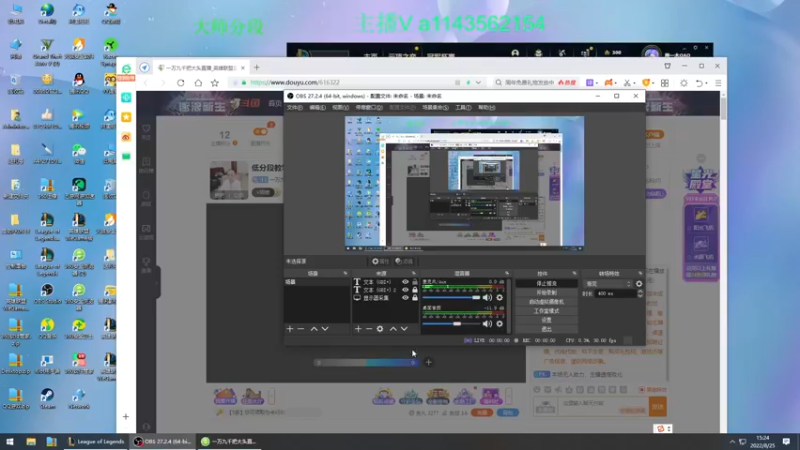800x450 pixels.
Task: Open File Explorer from taskbar
Action: point(31,441)
